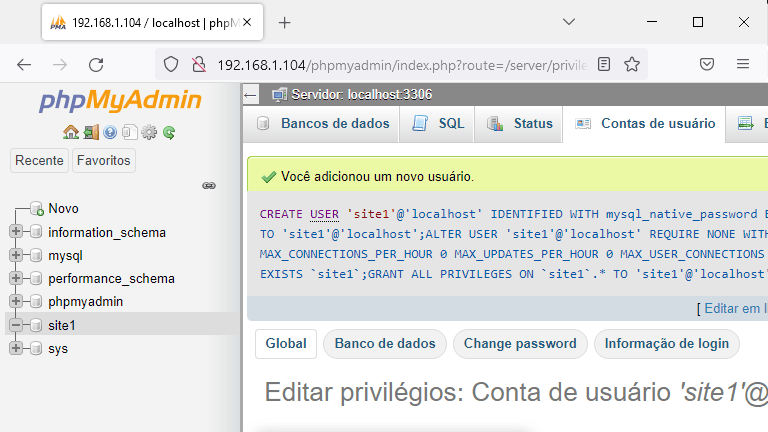Click the browser forward arrow
The width and height of the screenshot is (768, 432).
60,65
